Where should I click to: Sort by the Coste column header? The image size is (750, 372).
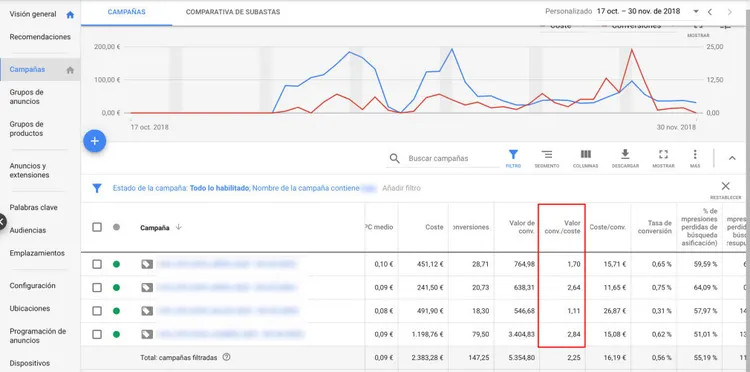(434, 227)
